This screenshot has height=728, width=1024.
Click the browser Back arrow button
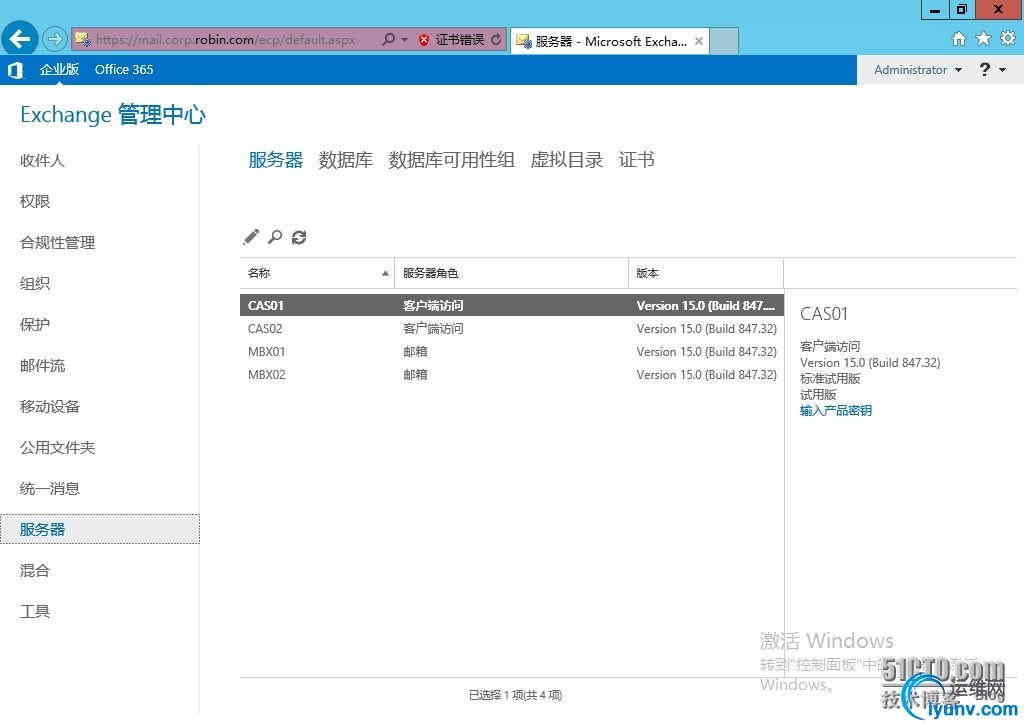click(19, 39)
